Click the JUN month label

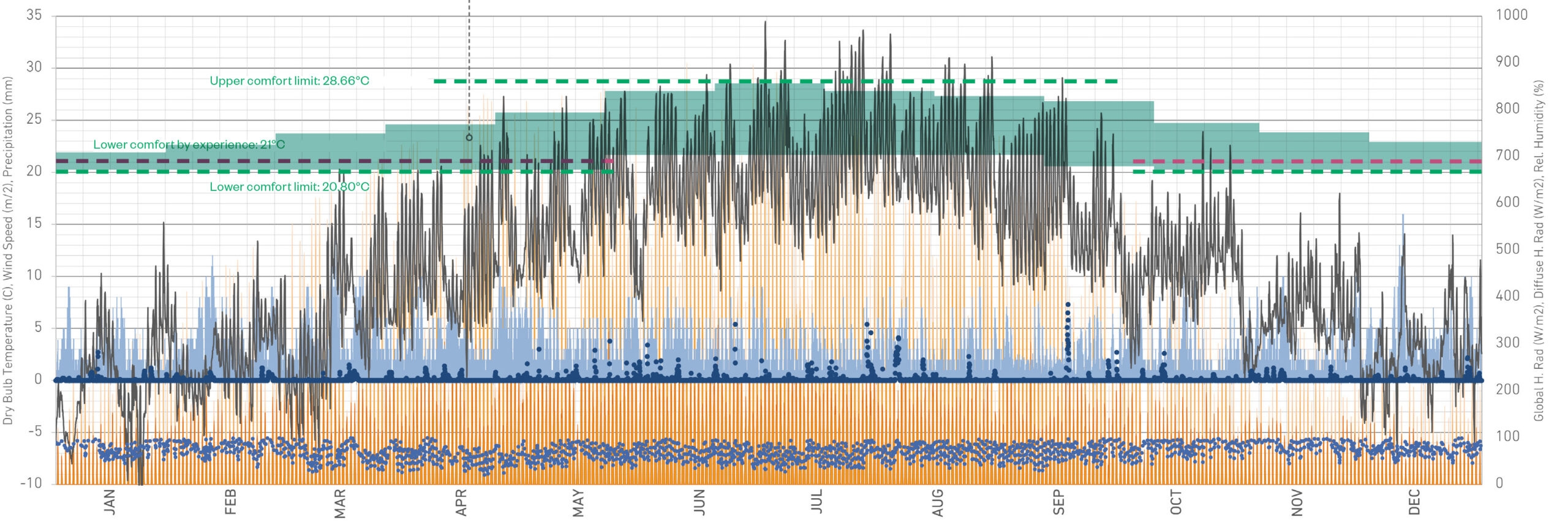point(699,502)
